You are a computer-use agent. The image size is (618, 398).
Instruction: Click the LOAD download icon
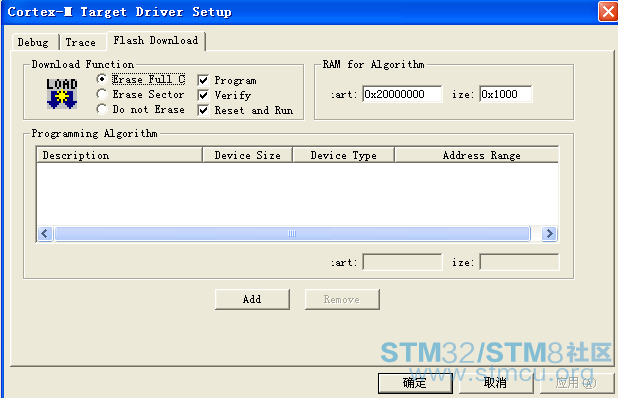click(x=61, y=94)
